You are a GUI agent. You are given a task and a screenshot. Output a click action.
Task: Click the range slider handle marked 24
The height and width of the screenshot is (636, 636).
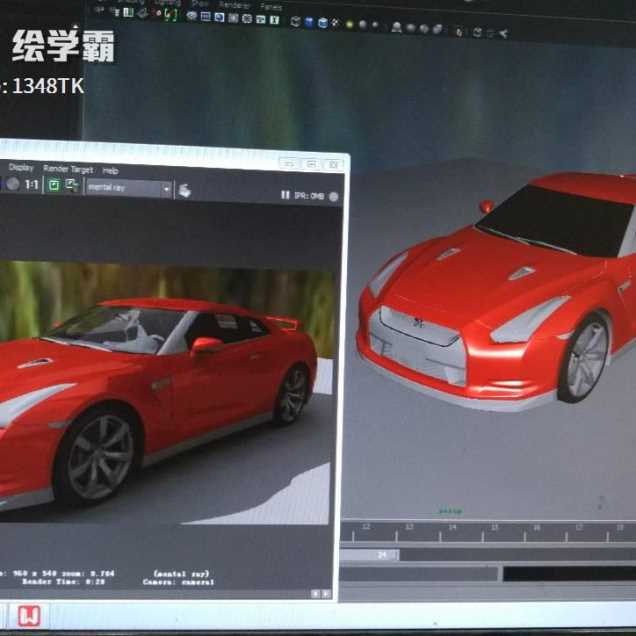370,554
